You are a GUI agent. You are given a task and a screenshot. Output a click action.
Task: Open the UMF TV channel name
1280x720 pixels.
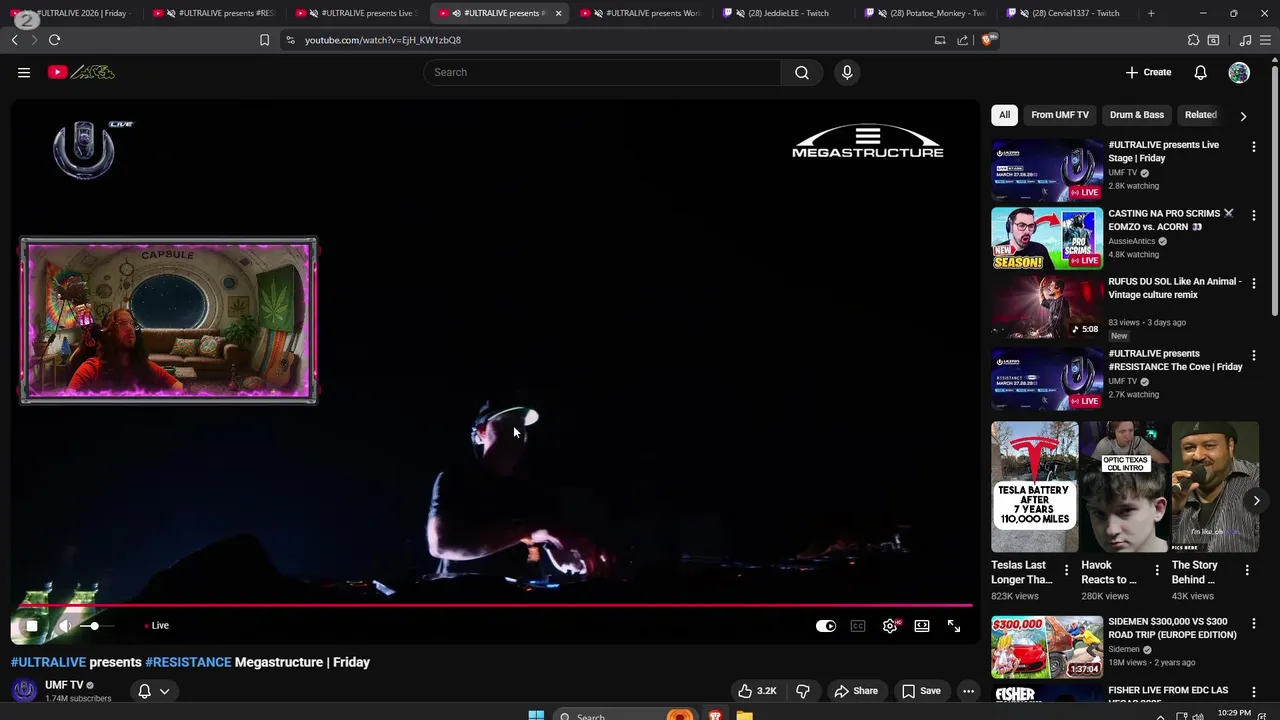[64, 685]
